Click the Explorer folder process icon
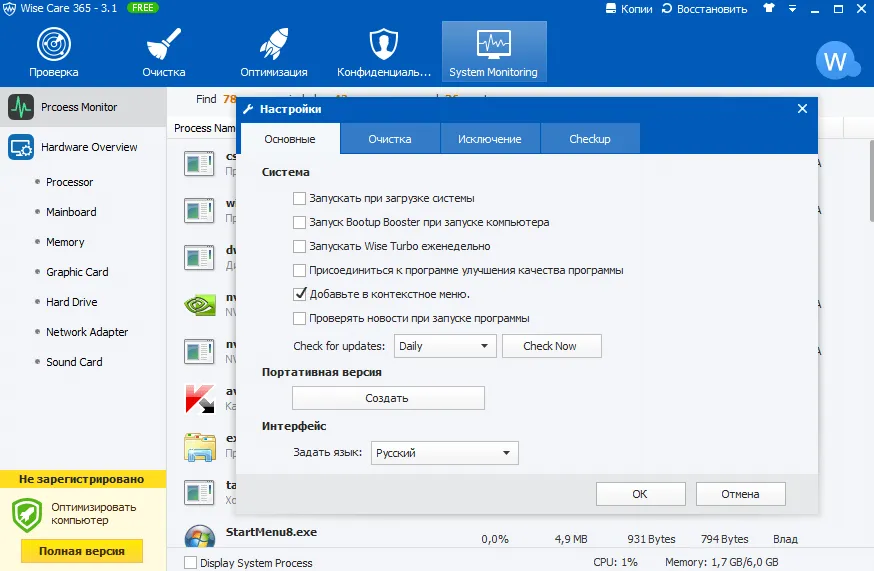The width and height of the screenshot is (874, 571). click(200, 447)
